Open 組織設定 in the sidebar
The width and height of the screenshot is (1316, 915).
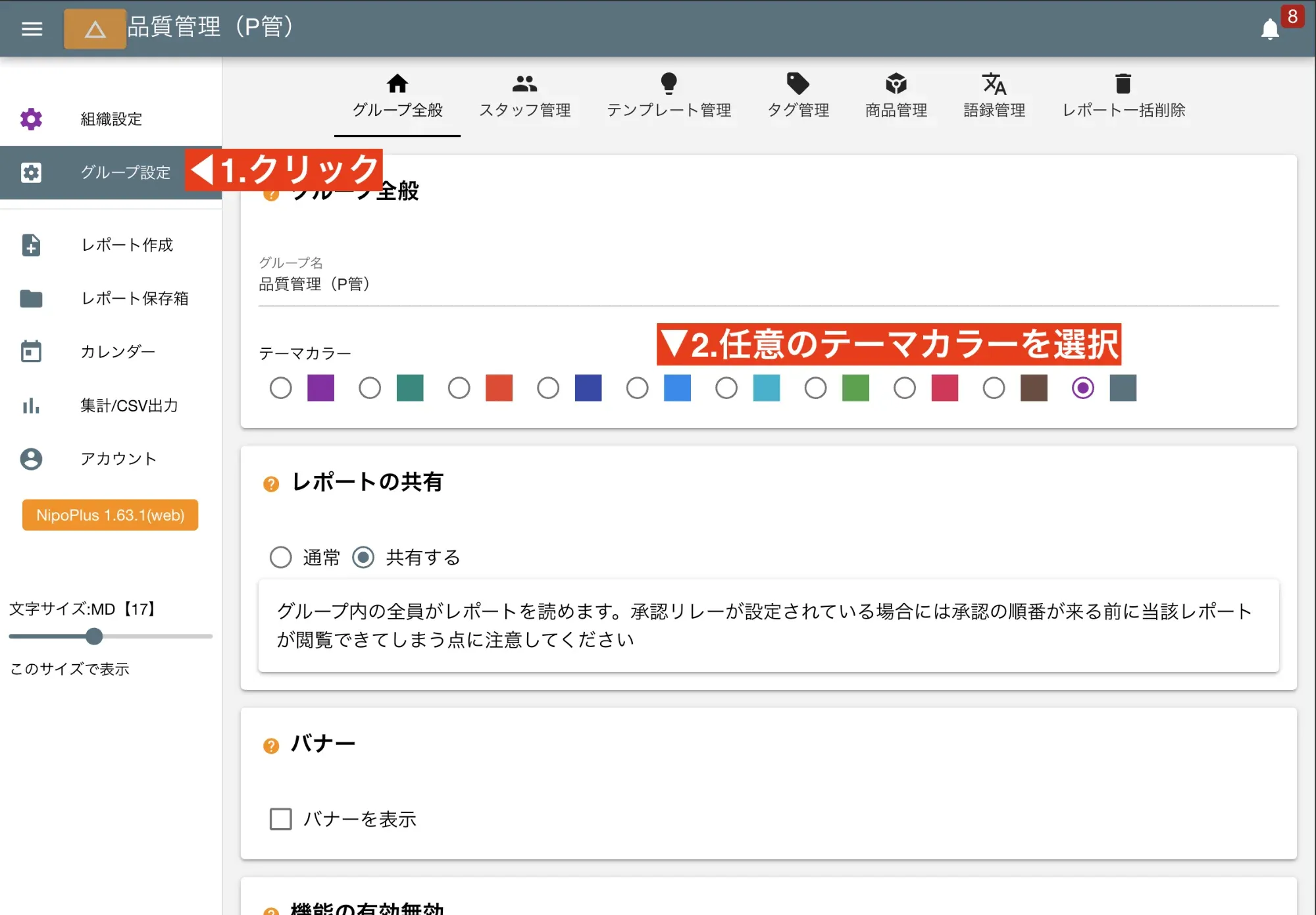[x=110, y=119]
